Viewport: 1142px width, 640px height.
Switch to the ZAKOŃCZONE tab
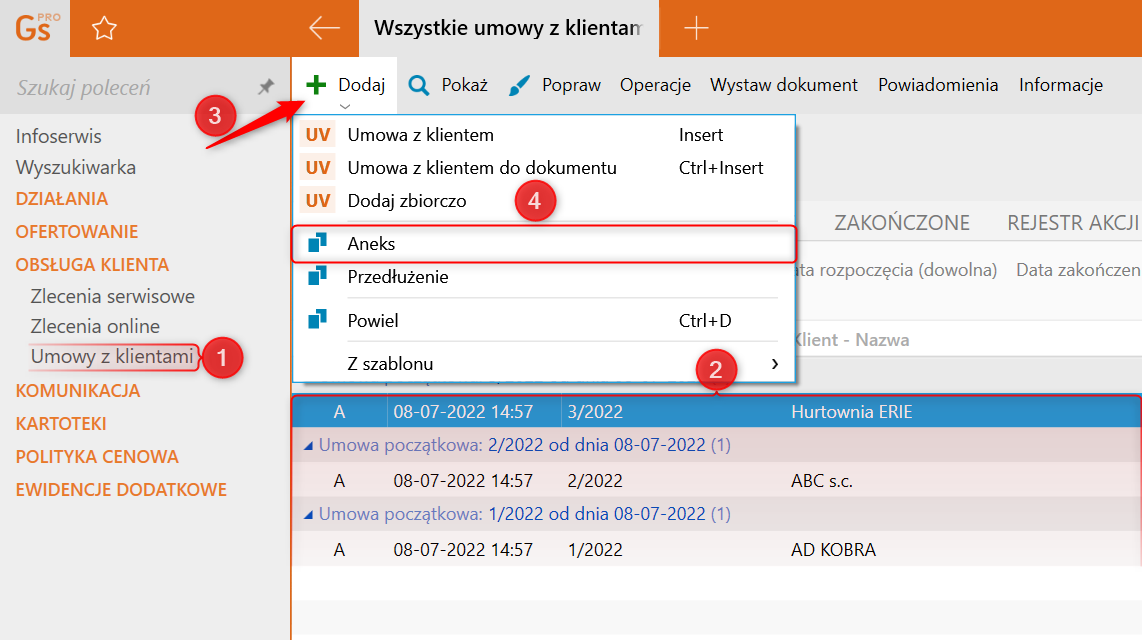[901, 222]
